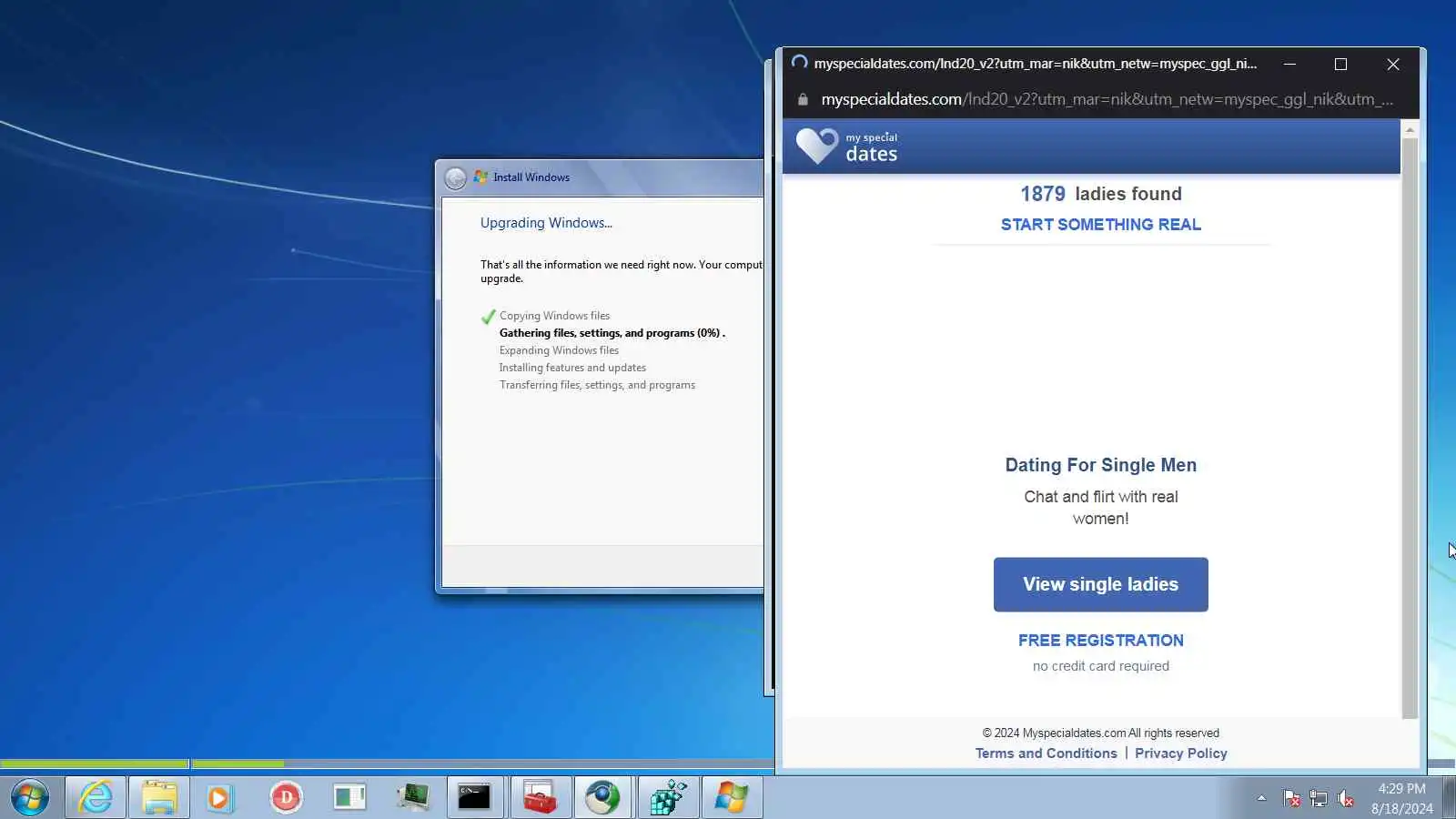Open the green circuit monitor taskbar icon
Image resolution: width=1456 pixels, height=819 pixels.
pos(413,798)
